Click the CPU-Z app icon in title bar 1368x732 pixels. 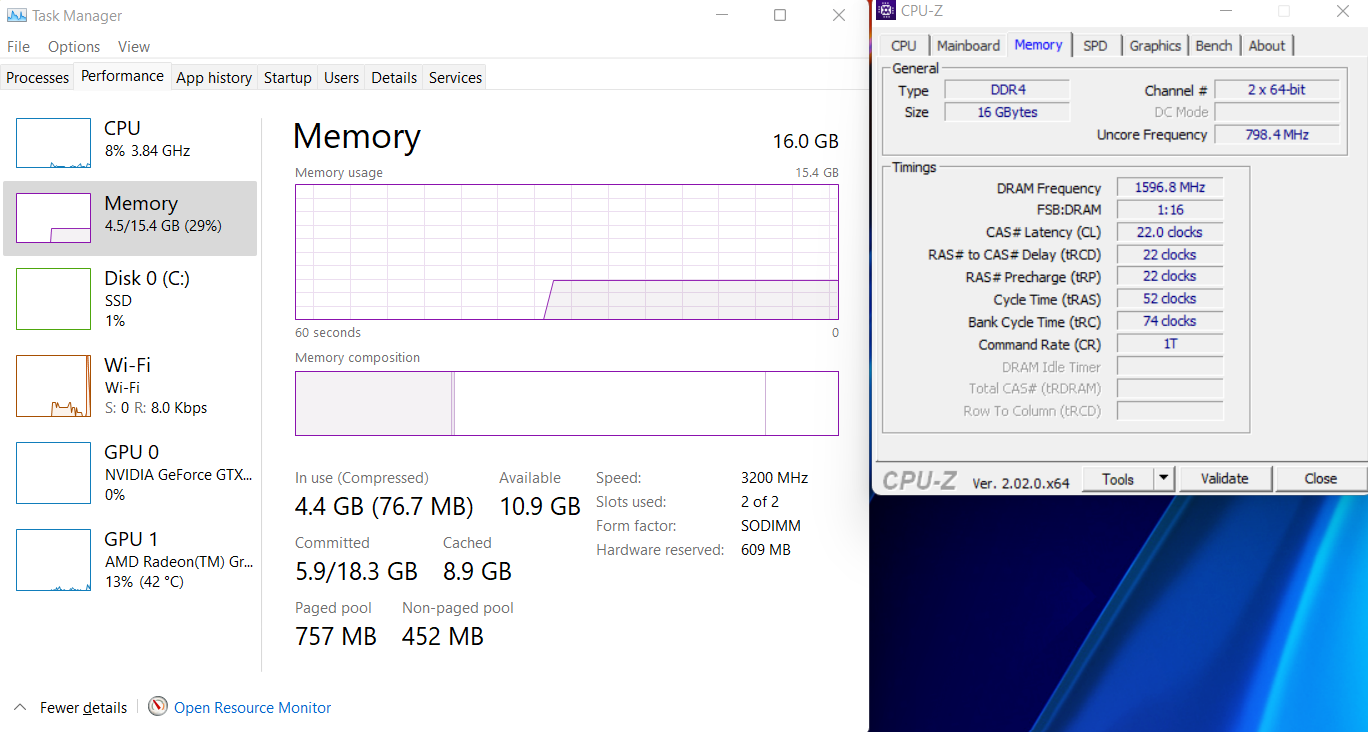click(x=885, y=11)
